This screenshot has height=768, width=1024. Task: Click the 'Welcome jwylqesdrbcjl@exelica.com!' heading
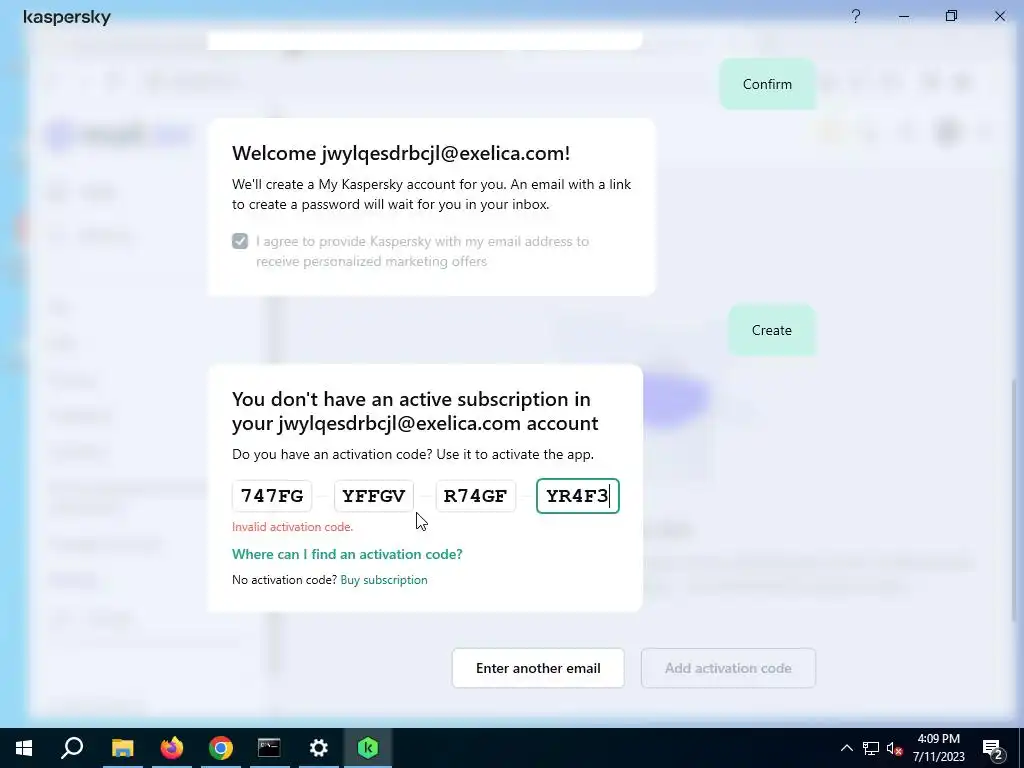coord(401,153)
